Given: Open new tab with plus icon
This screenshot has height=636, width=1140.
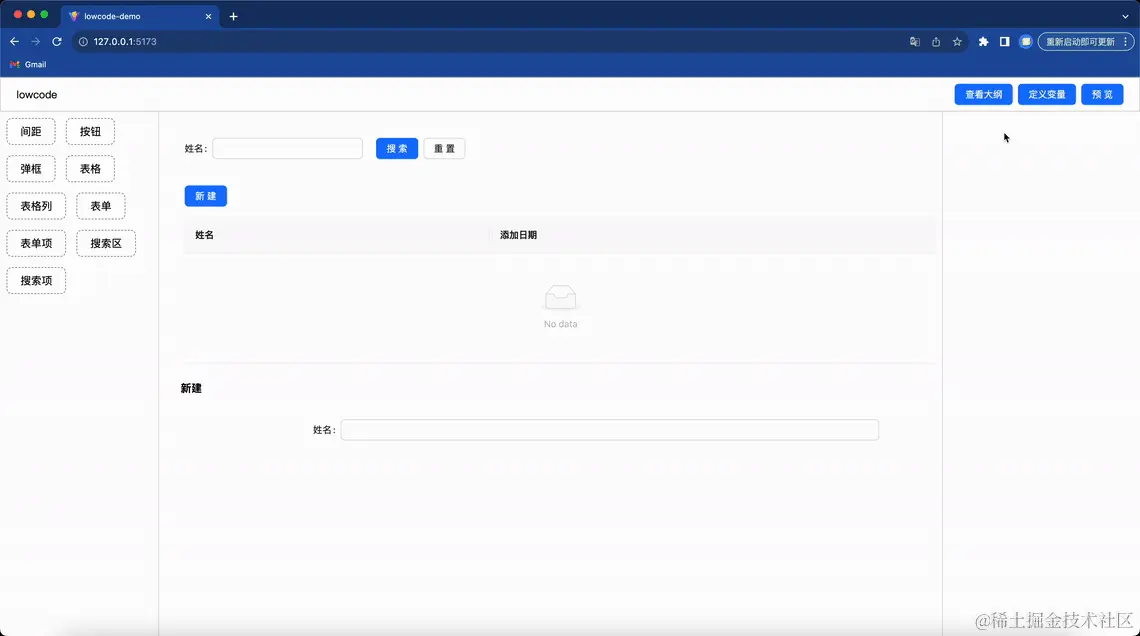Looking at the screenshot, I should (x=233, y=16).
